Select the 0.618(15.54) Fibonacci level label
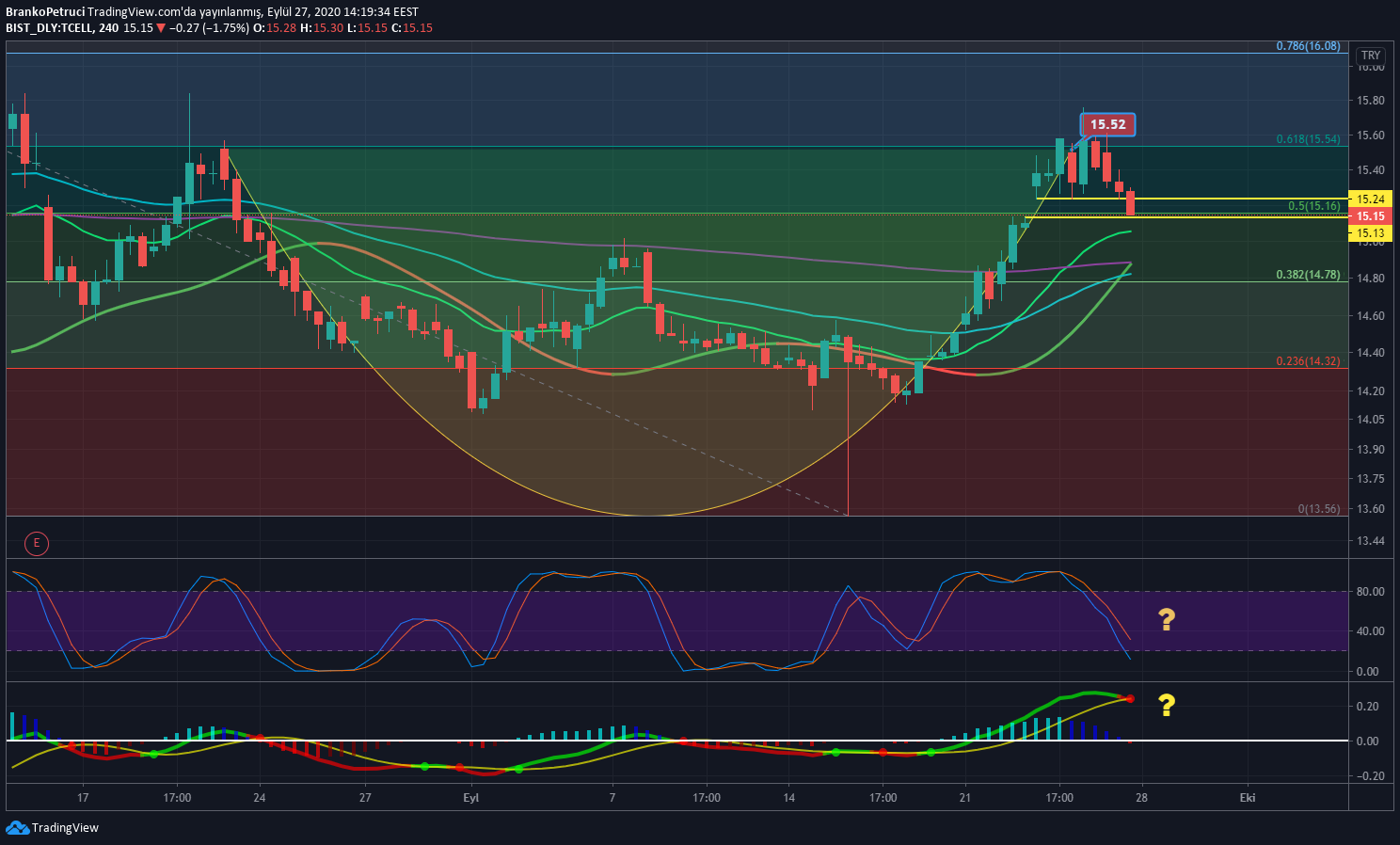Screen dimensions: 1400x845 pos(1308,139)
